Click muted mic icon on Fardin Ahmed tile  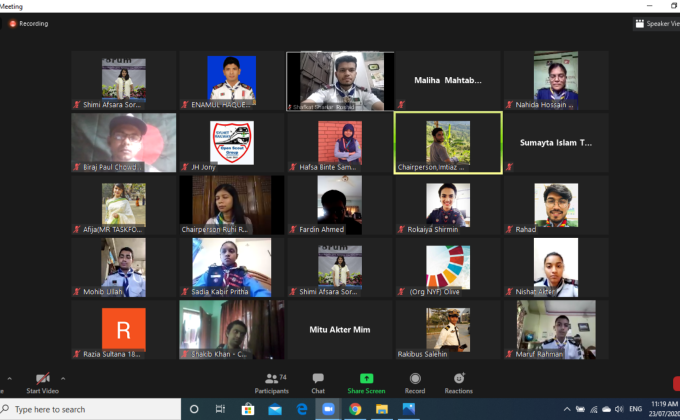[x=293, y=230]
